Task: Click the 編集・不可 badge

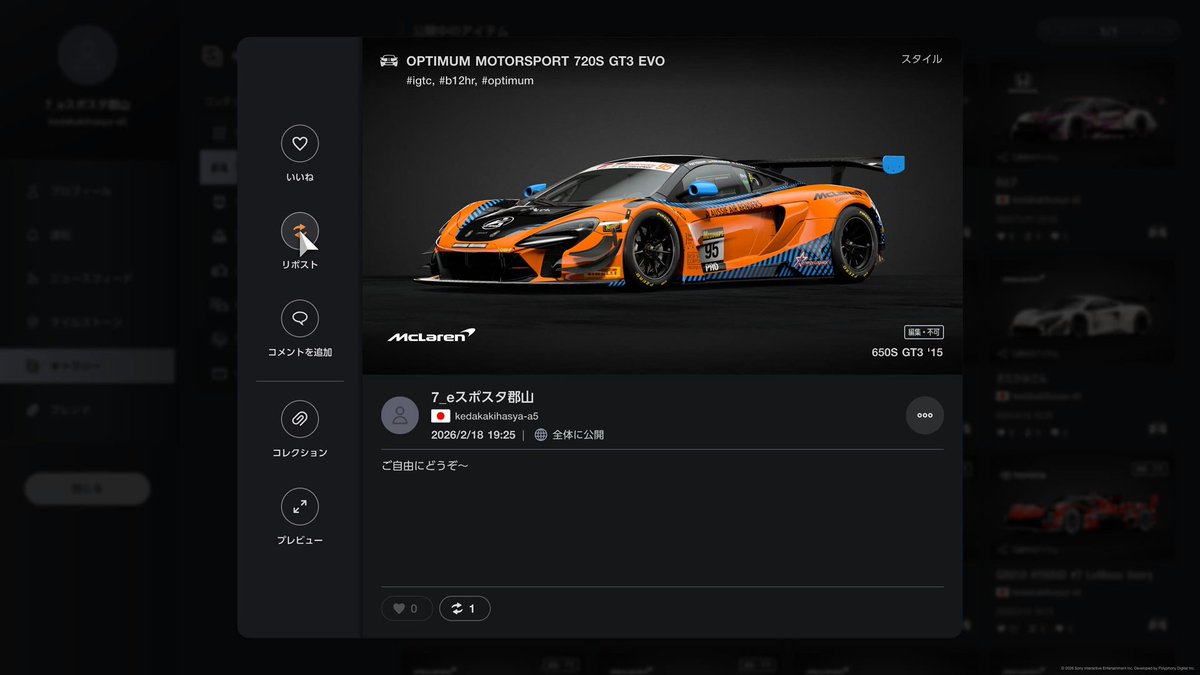Action: tap(924, 332)
